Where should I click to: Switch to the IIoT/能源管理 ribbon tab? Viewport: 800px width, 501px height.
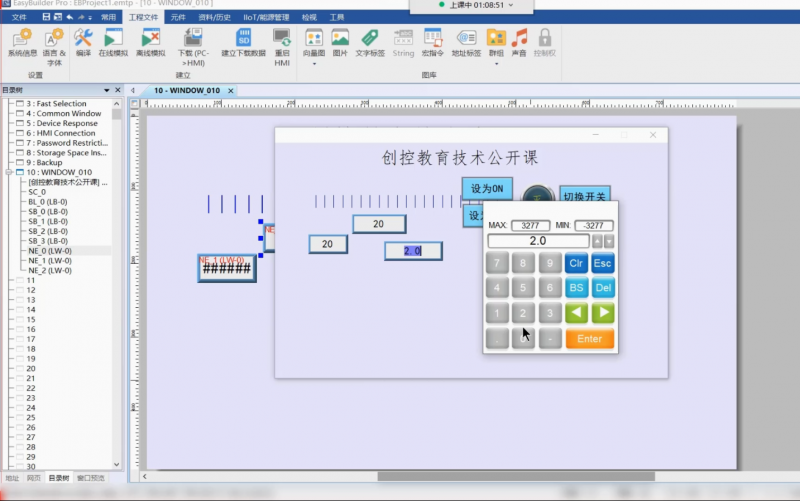tap(266, 17)
